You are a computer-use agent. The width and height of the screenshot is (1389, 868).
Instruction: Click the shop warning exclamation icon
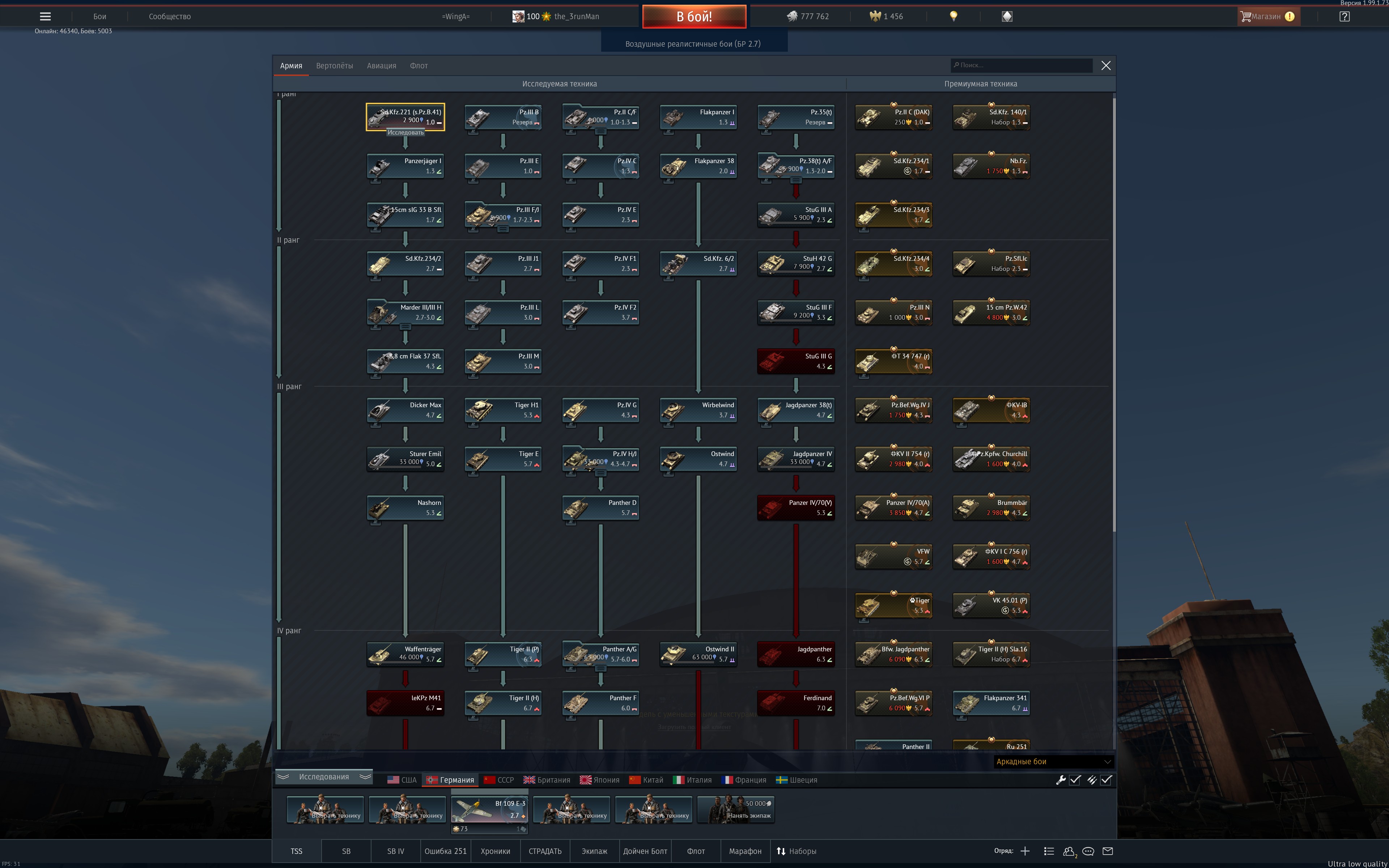(1290, 17)
